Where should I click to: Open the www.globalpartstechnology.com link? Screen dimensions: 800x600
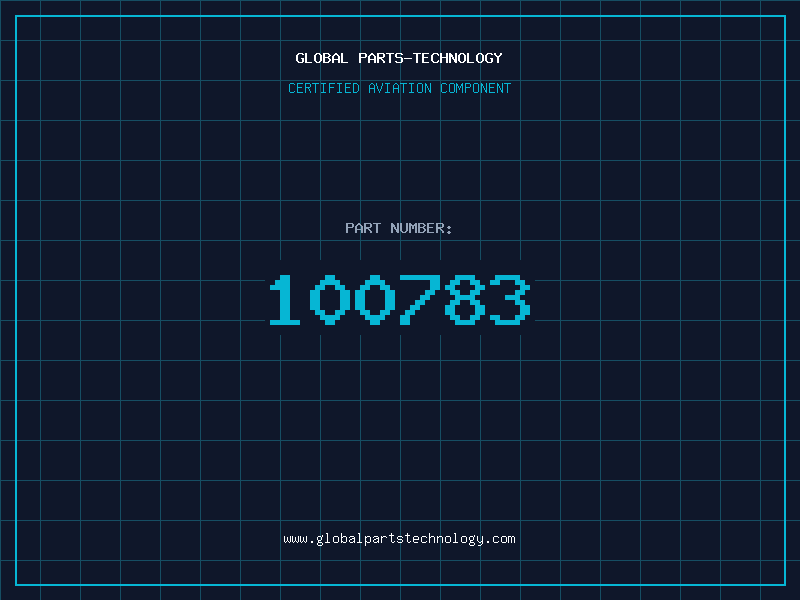tap(399, 539)
